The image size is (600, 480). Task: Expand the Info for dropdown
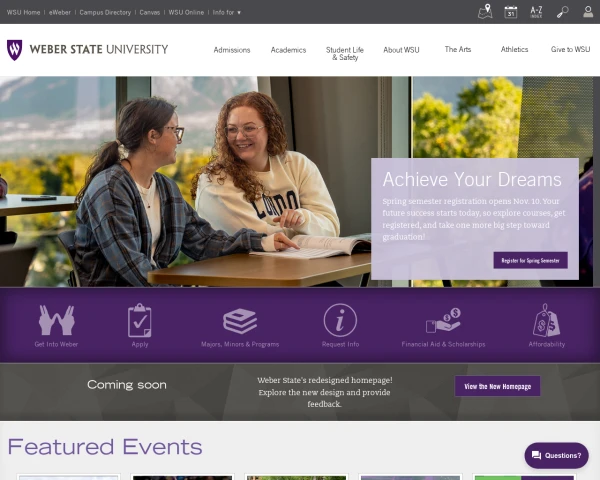pyautogui.click(x=227, y=12)
